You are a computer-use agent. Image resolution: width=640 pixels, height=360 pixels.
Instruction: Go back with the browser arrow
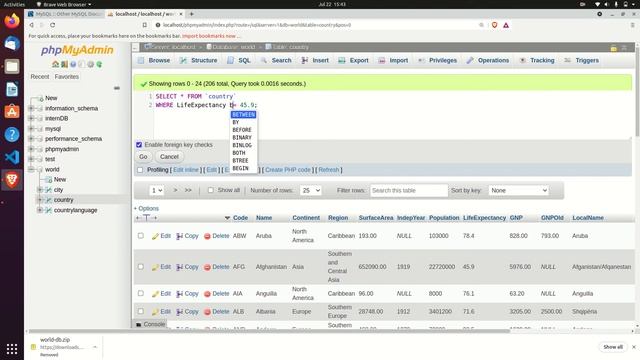[31, 25]
